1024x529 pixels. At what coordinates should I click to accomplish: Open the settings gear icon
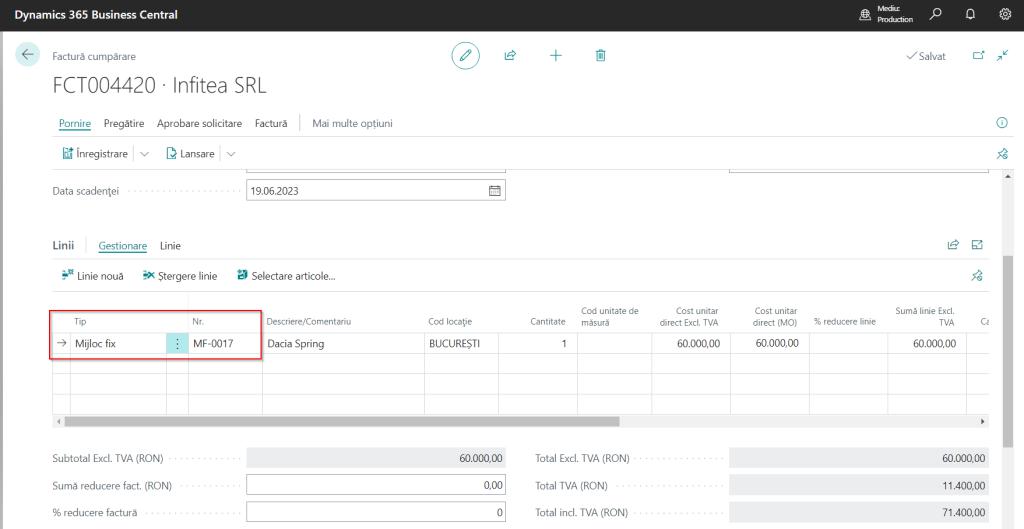[1005, 15]
